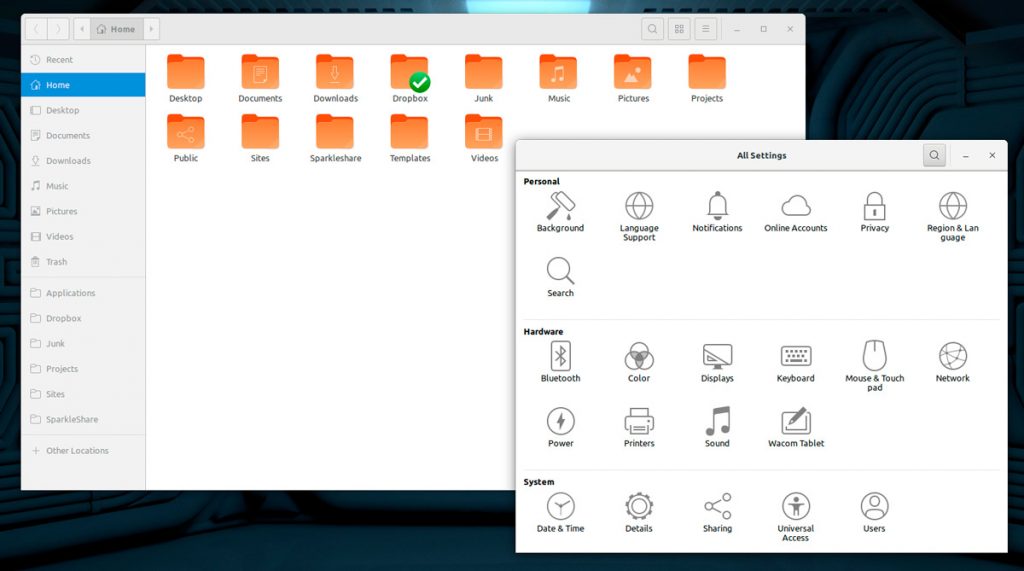Viewport: 1024px width, 571px height.
Task: Open the Displays settings
Action: point(717,357)
